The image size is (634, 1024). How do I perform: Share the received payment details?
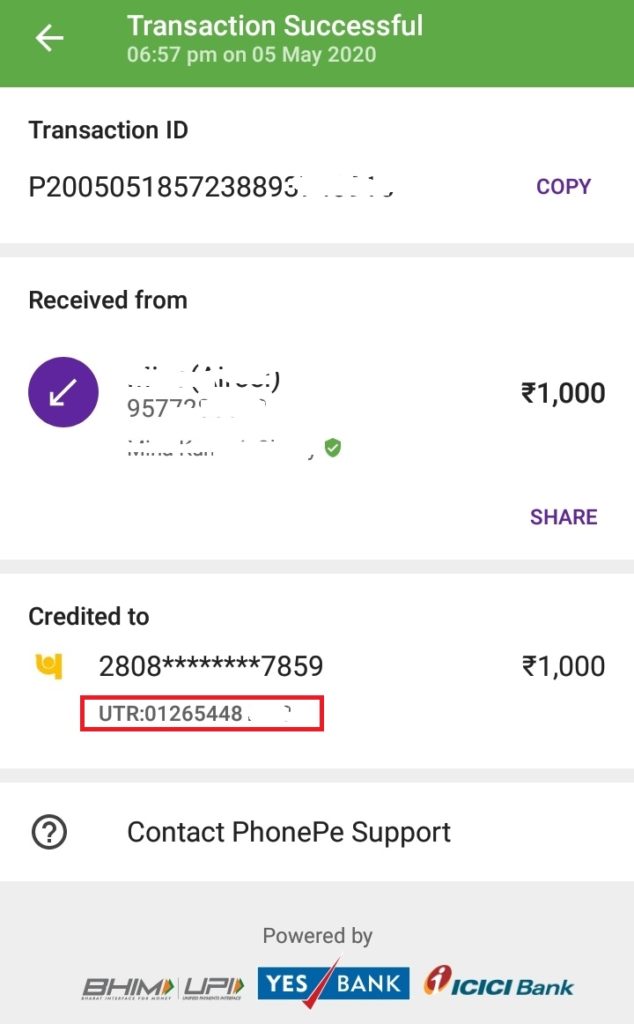pyautogui.click(x=563, y=517)
